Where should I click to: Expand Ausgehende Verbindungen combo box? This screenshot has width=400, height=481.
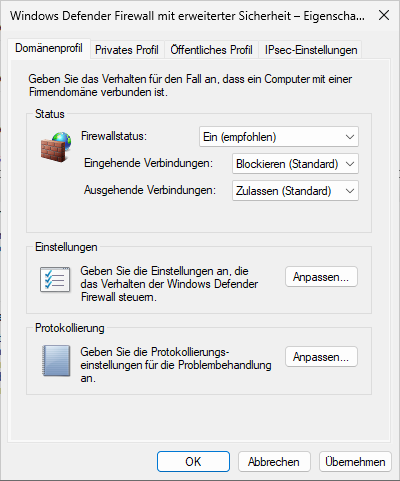click(x=295, y=191)
